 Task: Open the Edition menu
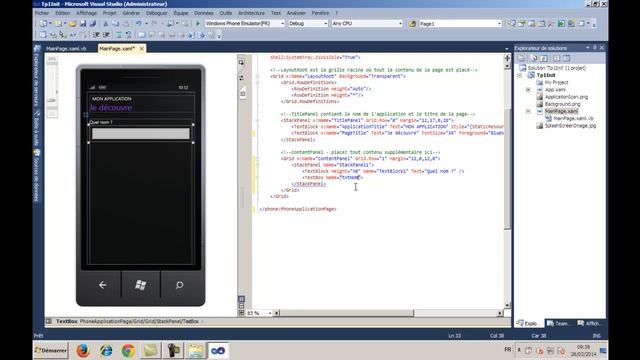click(62, 13)
